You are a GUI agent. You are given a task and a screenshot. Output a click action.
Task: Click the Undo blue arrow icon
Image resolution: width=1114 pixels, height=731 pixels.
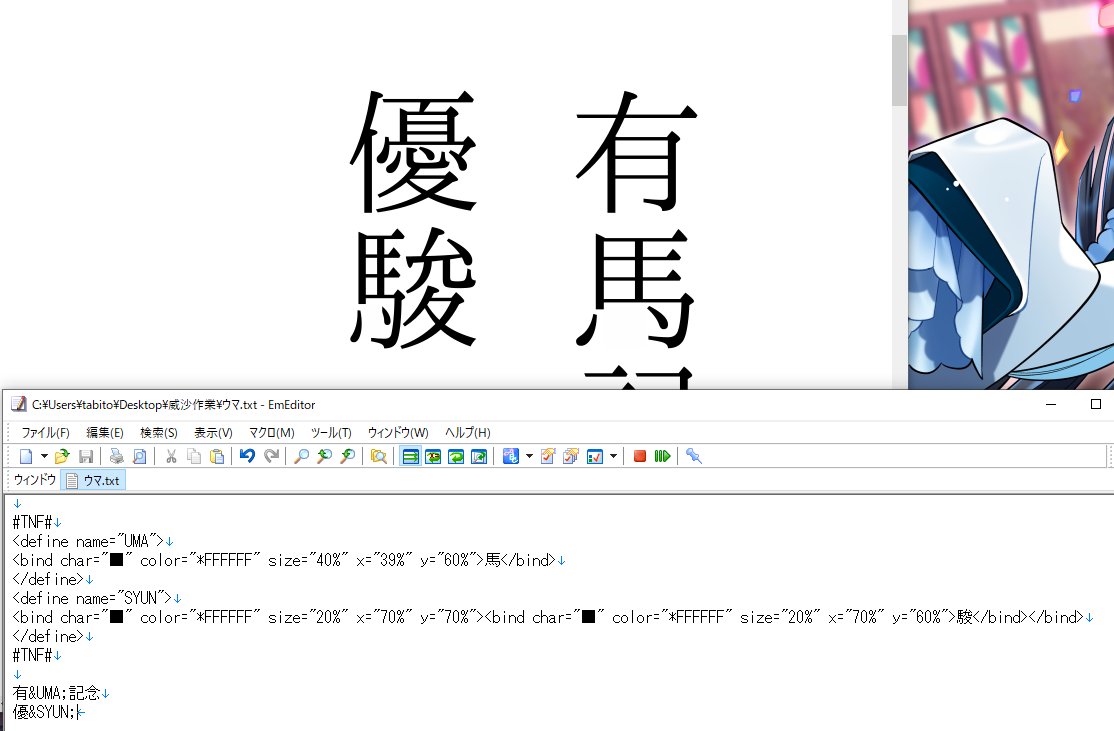(247, 456)
